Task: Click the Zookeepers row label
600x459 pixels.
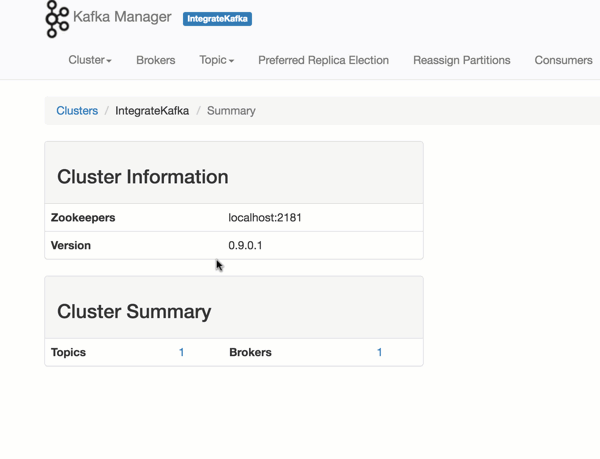Action: [x=83, y=218]
